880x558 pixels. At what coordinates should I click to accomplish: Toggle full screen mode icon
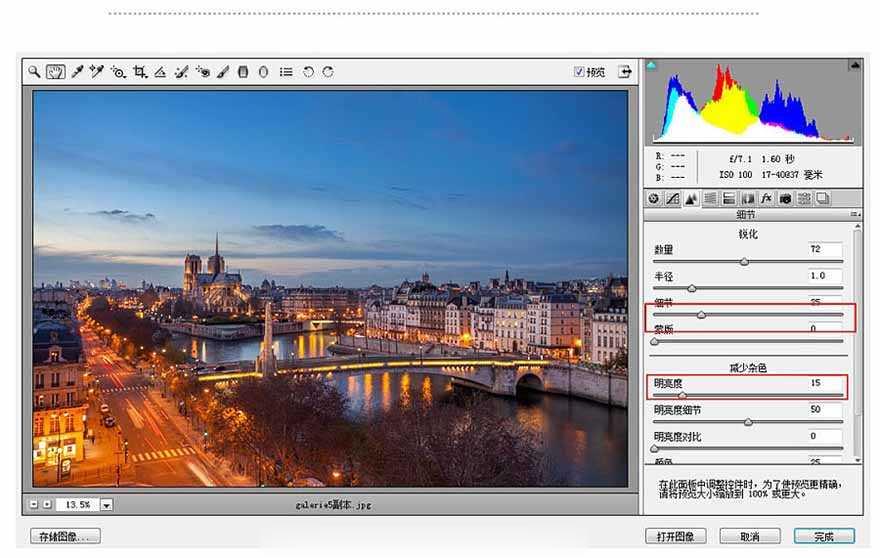click(625, 72)
